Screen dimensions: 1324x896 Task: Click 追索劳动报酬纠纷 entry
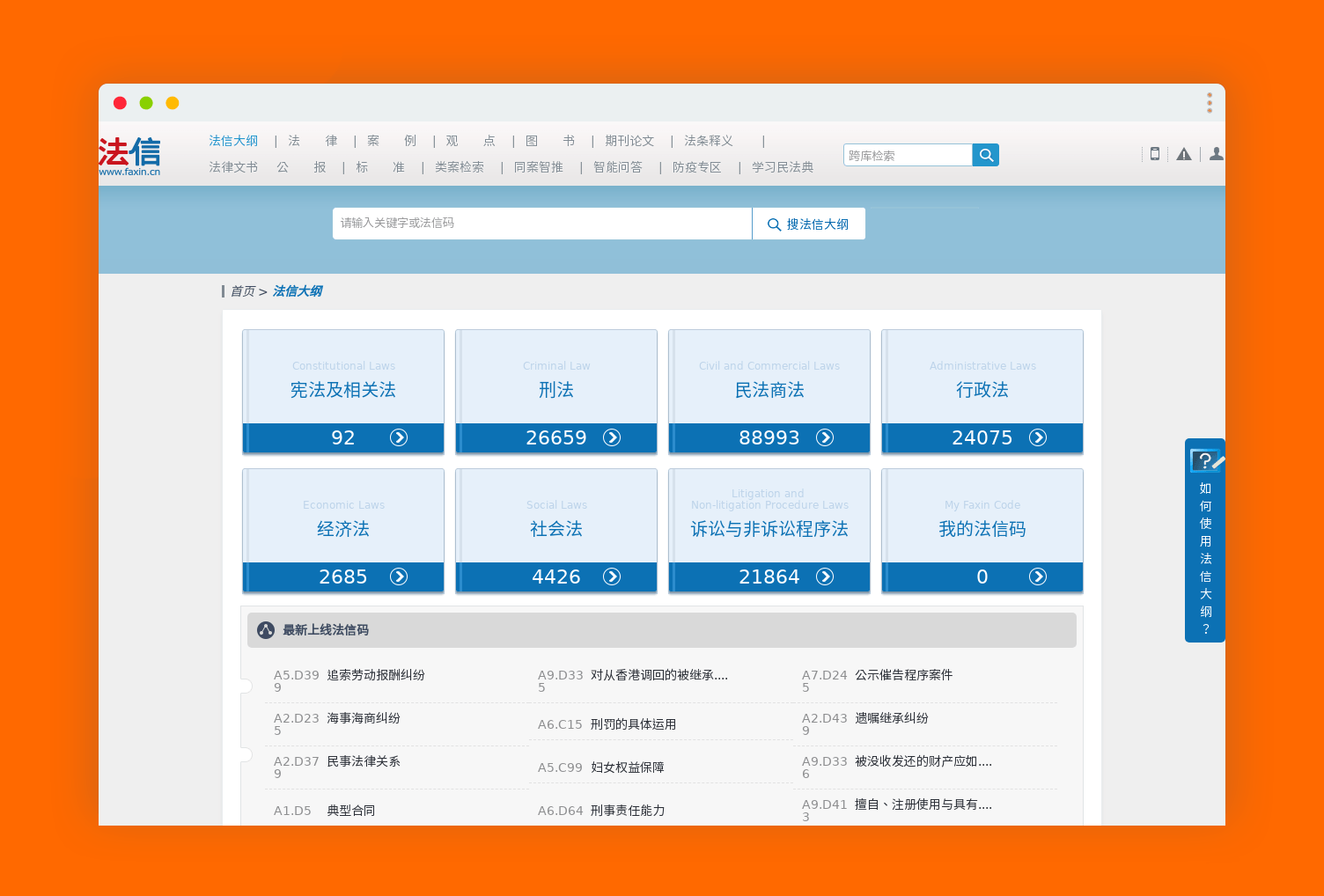[x=376, y=675]
